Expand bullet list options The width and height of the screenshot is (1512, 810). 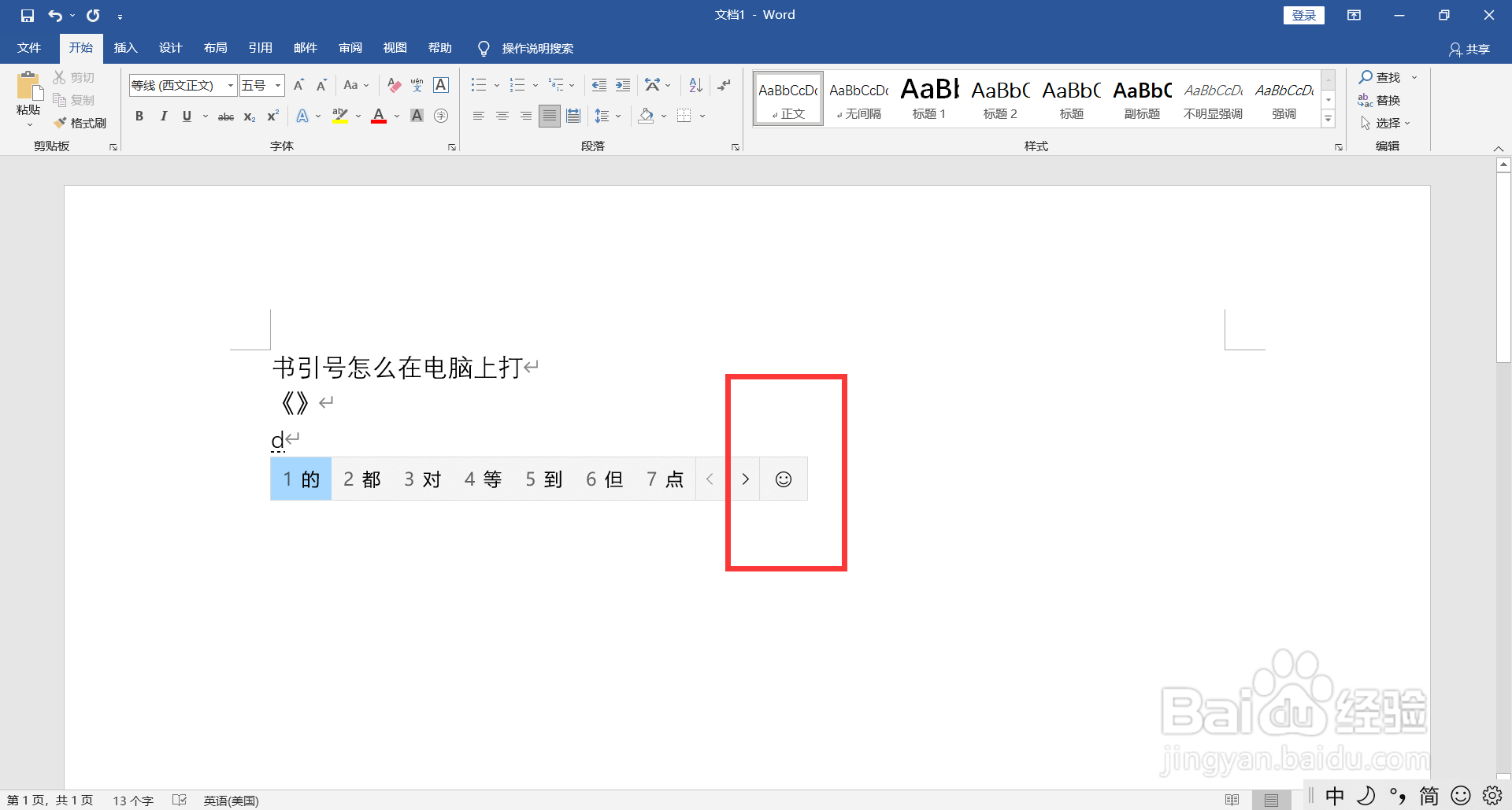point(497,85)
